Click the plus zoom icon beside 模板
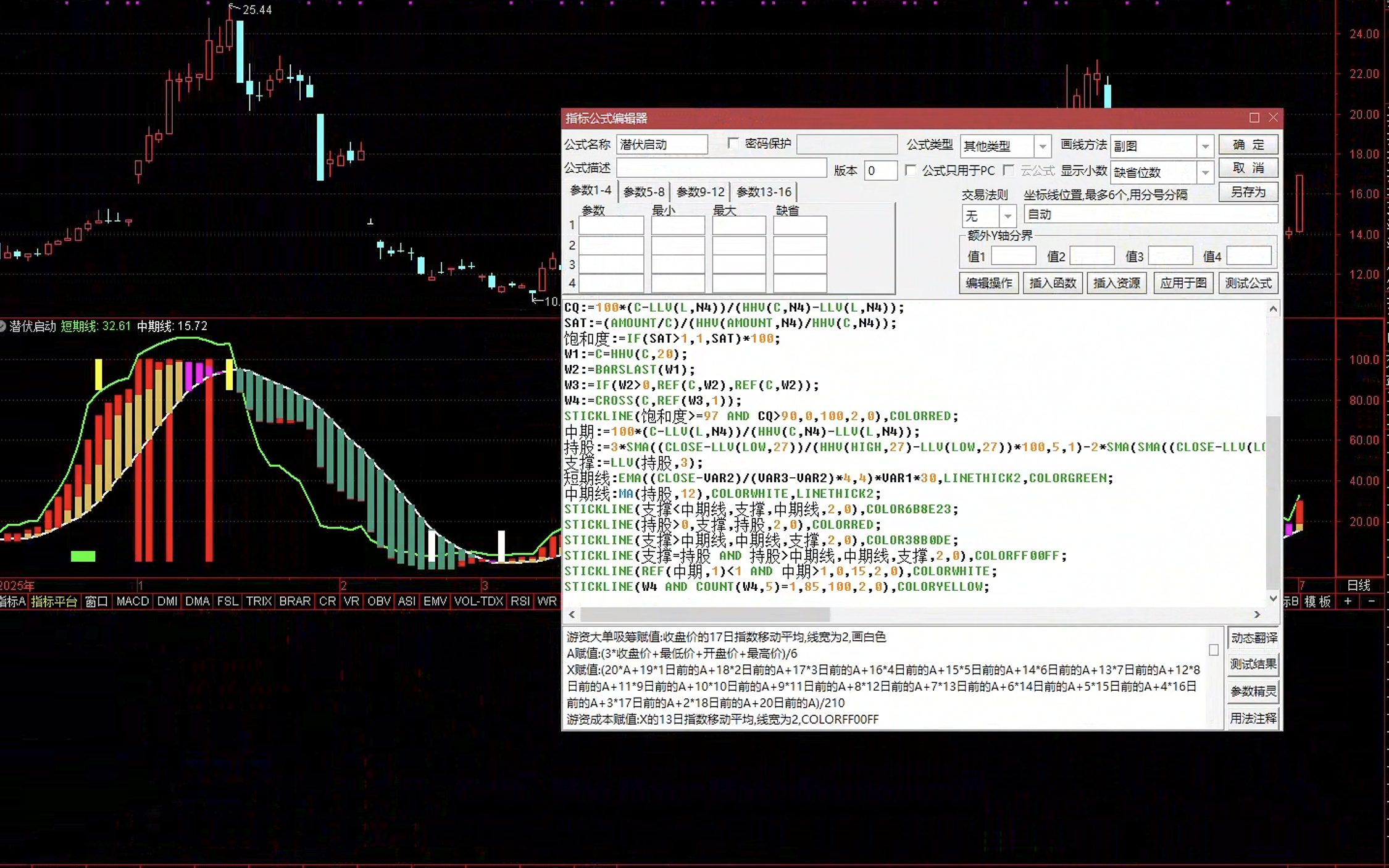 coord(1348,601)
